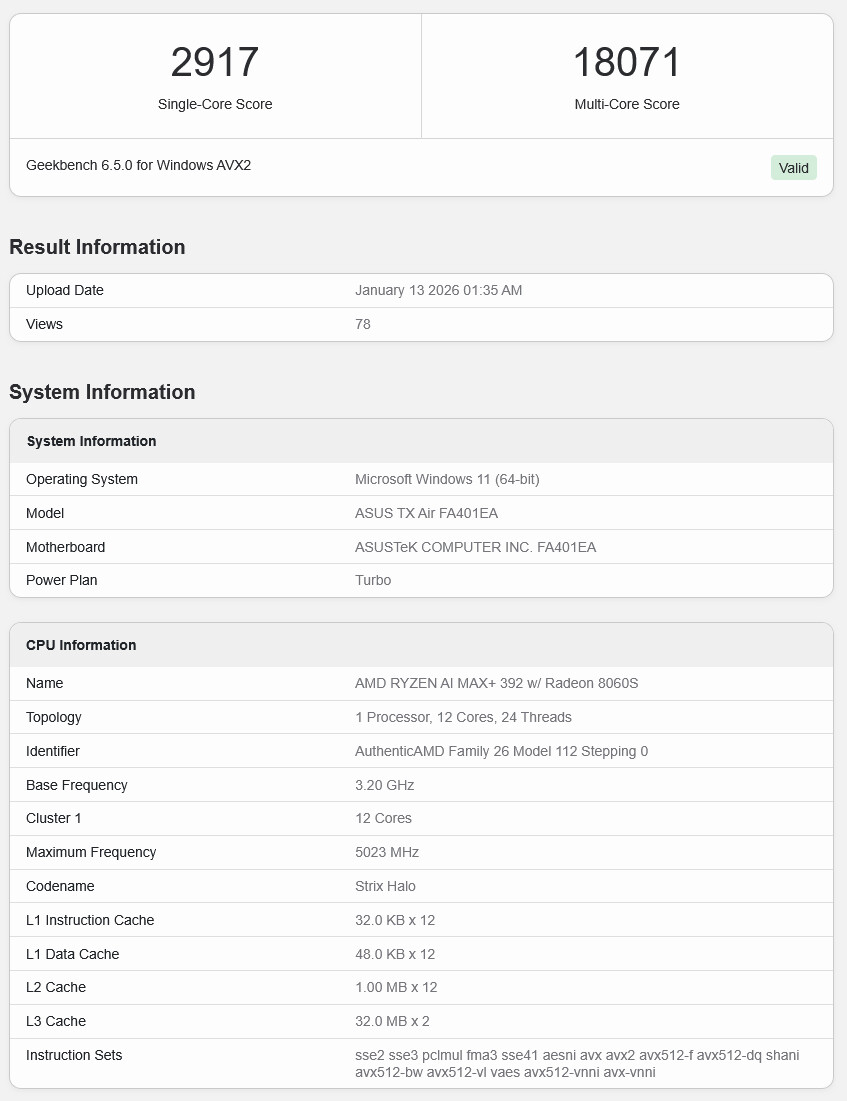Viewport: 847px width, 1101px height.
Task: Click the model value ASUS TX Air FA401EA
Action: [x=426, y=513]
